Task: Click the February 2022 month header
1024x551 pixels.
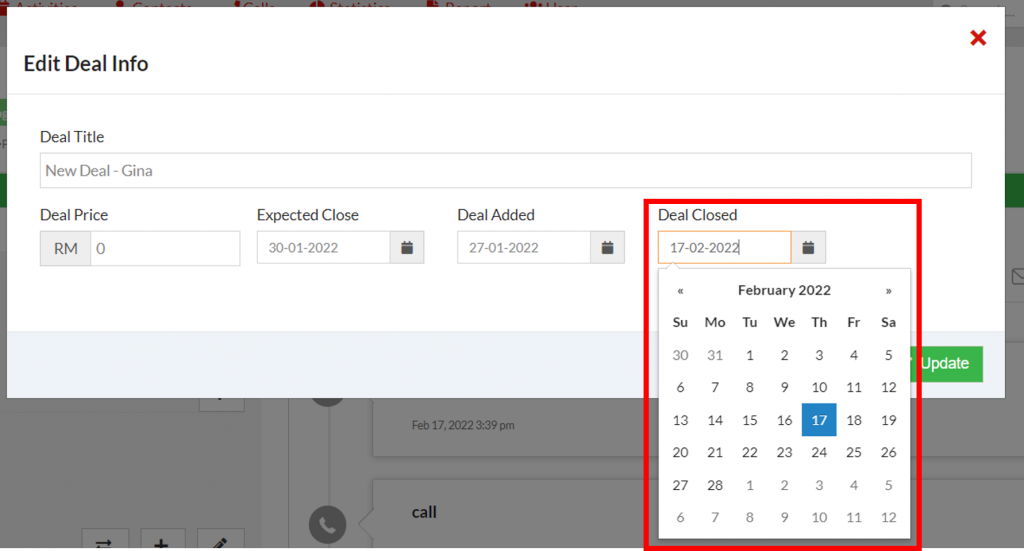Action: tap(784, 291)
